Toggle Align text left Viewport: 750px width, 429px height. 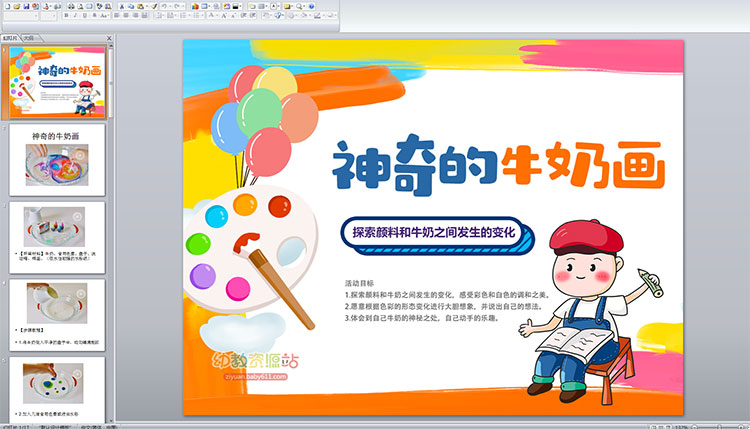point(116,15)
